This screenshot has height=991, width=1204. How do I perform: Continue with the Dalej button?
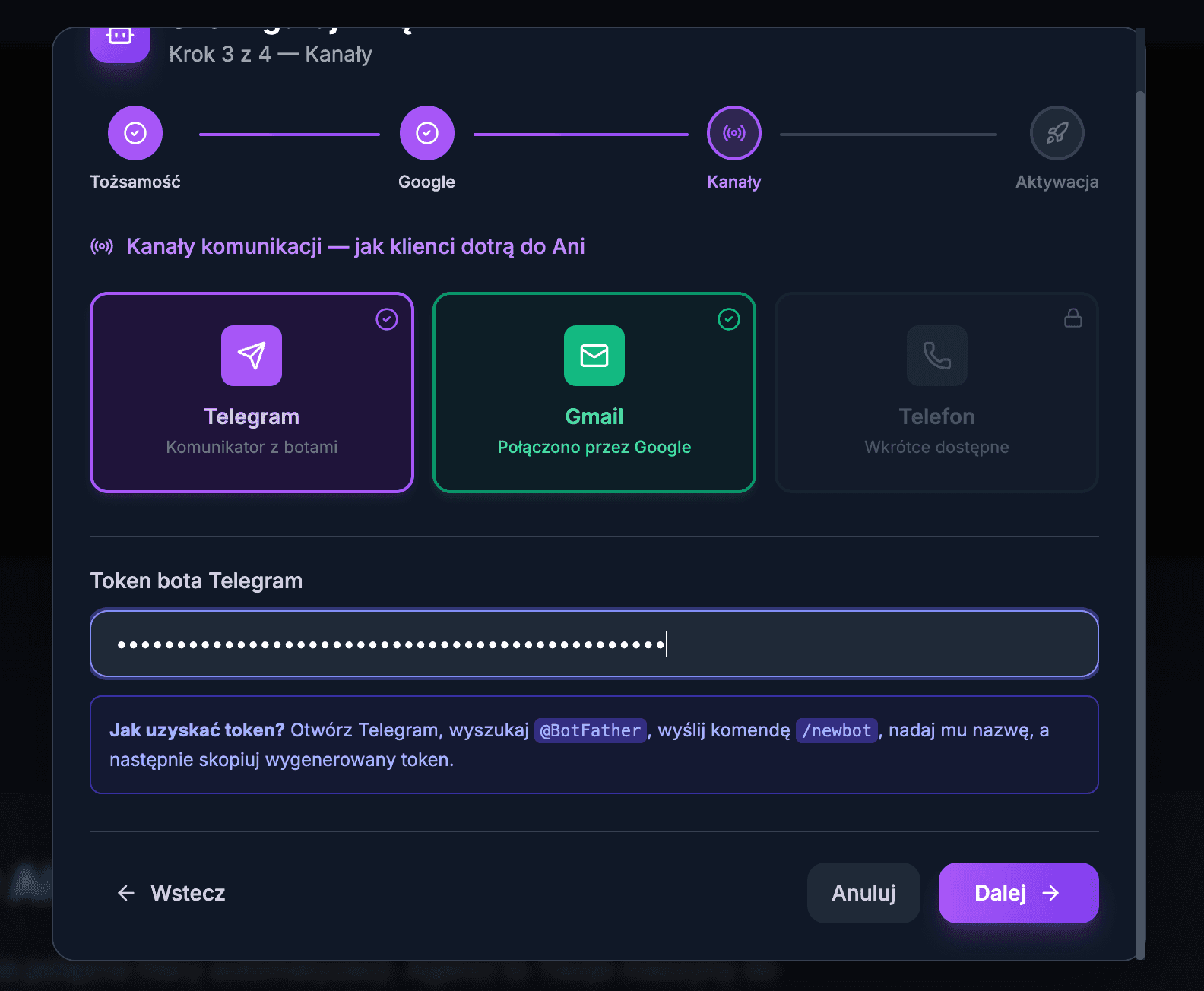point(1019,893)
